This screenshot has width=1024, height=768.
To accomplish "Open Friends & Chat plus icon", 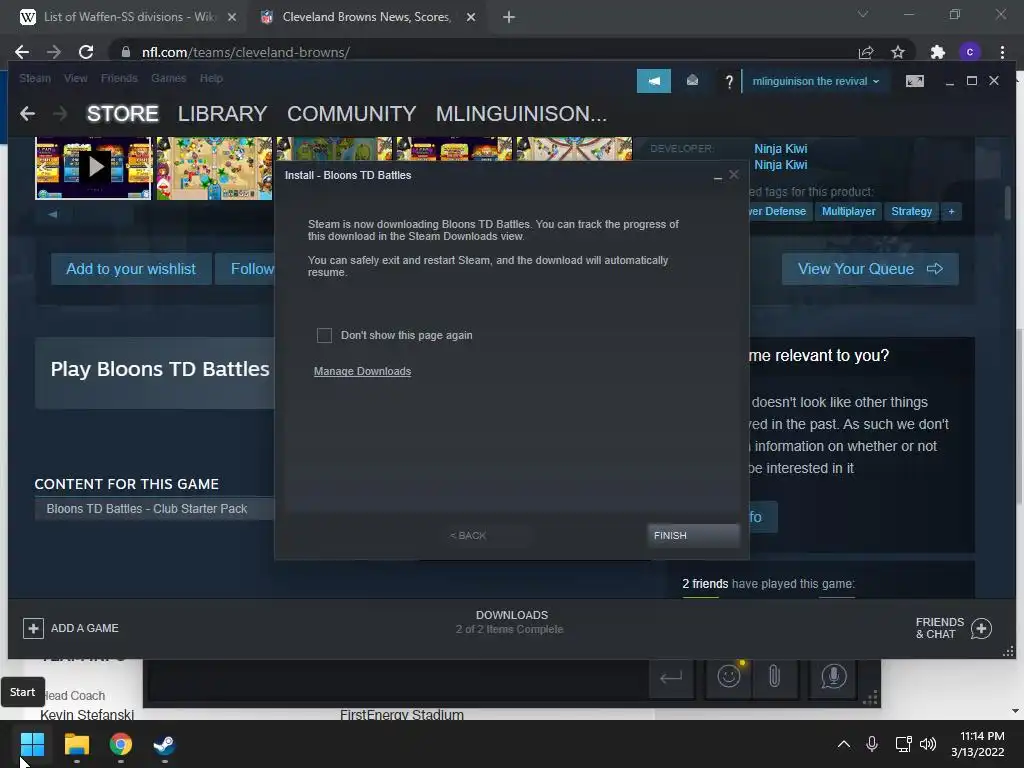I will click(x=981, y=628).
